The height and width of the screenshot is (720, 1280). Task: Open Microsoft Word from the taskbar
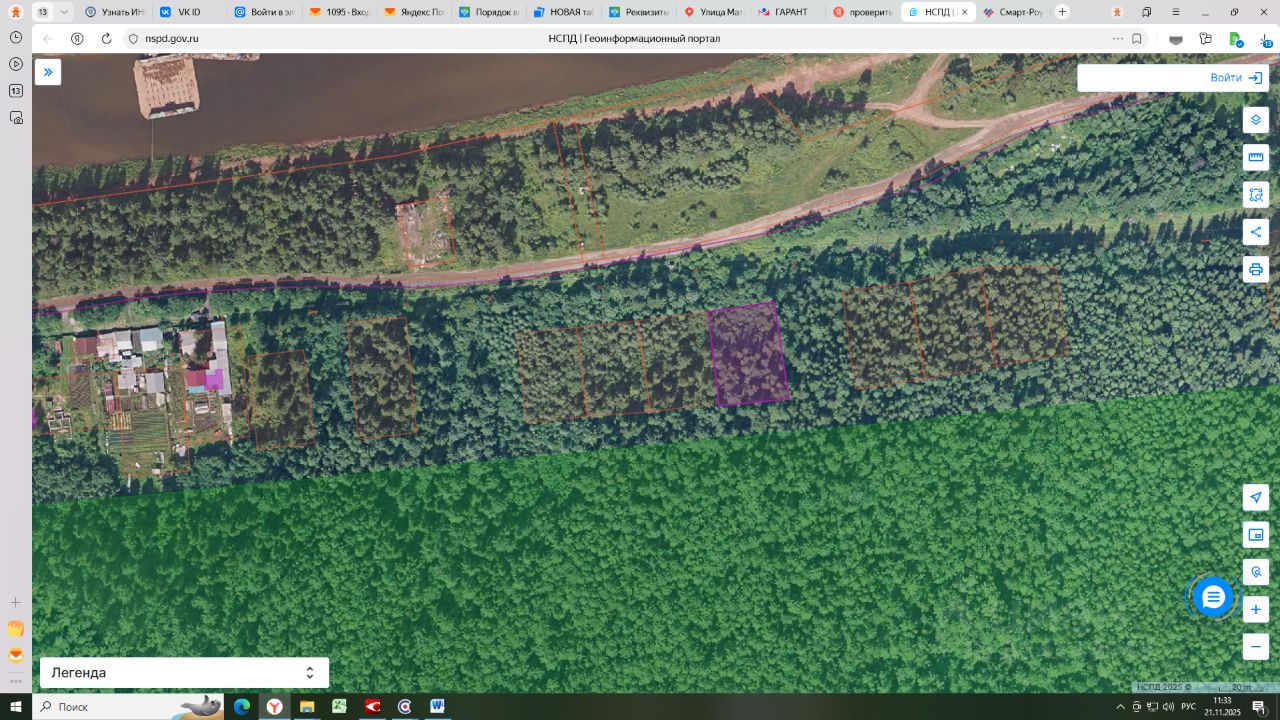(x=437, y=706)
